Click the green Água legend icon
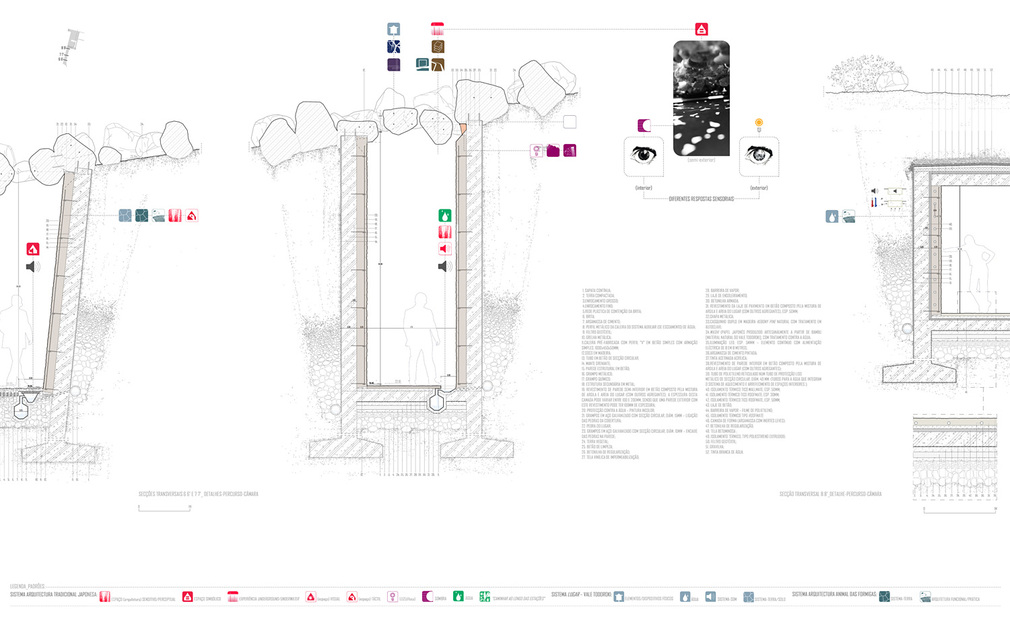Screen dimensions: 1010x622 (458, 597)
